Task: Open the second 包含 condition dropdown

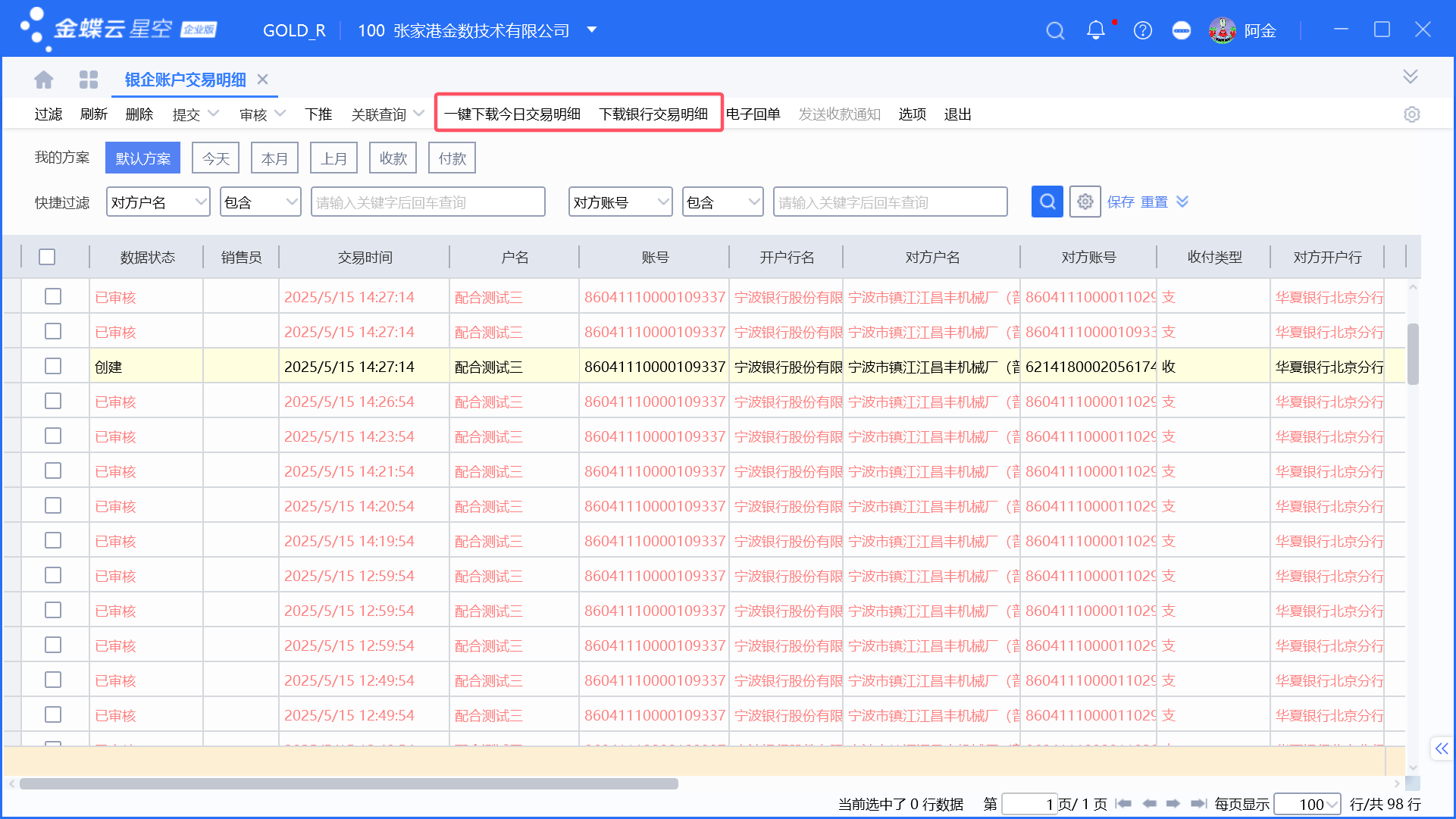Action: tap(723, 202)
